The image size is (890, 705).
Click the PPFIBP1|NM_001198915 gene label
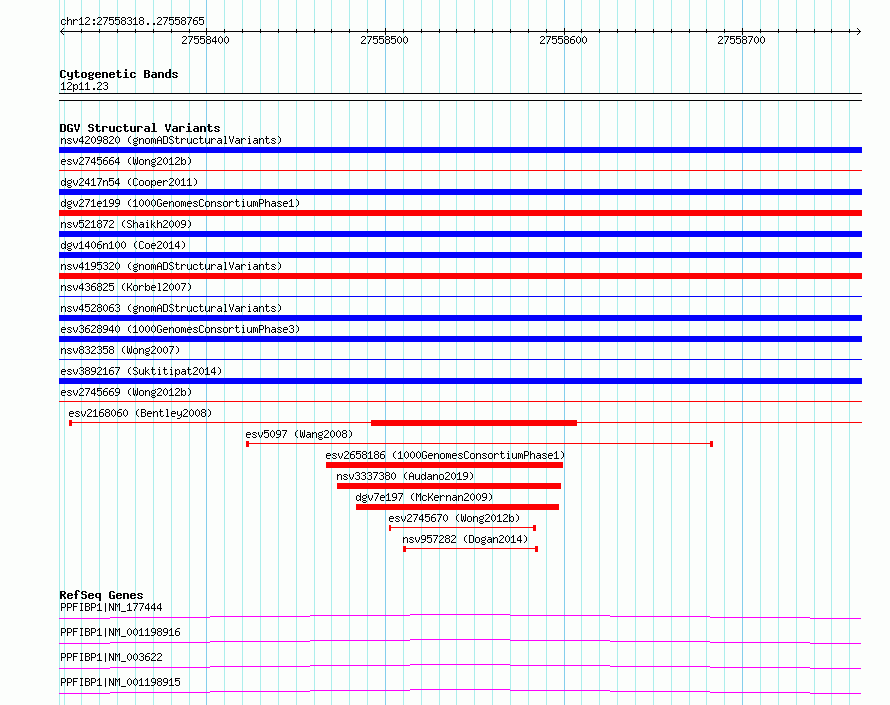[120, 682]
